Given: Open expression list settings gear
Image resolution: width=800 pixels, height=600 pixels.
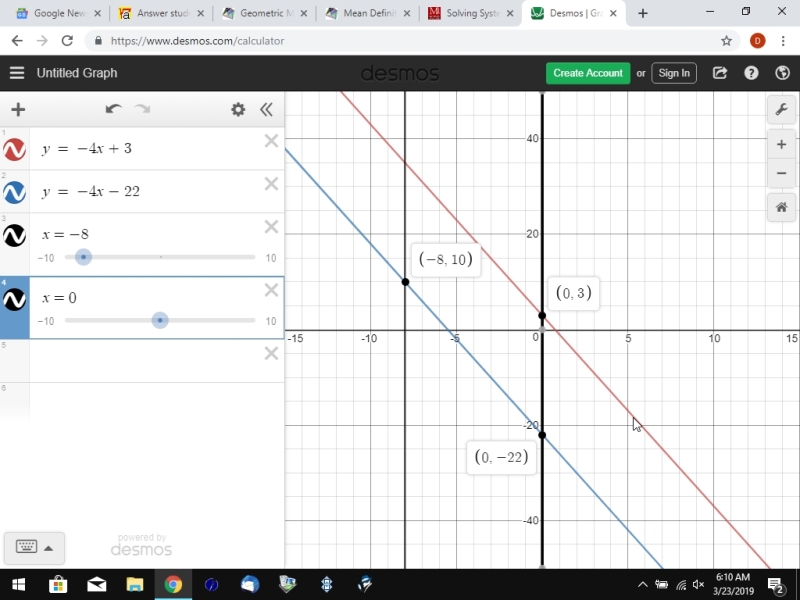Looking at the screenshot, I should coord(238,109).
